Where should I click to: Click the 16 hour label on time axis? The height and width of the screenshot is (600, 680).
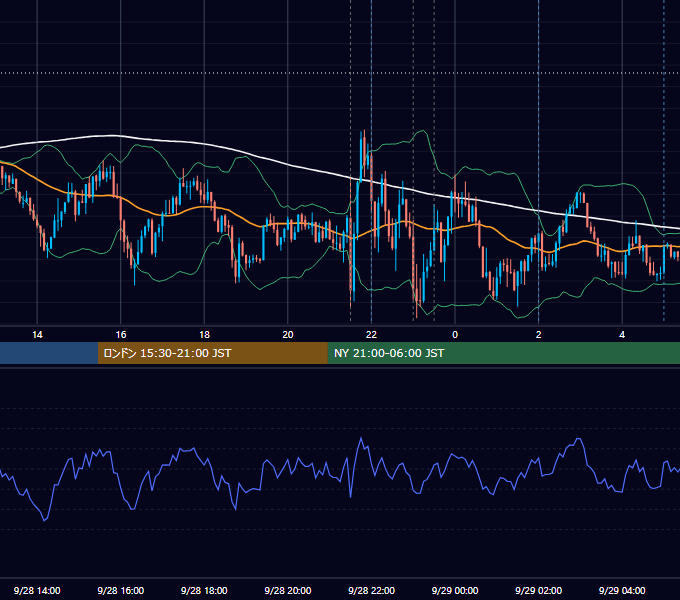point(121,335)
